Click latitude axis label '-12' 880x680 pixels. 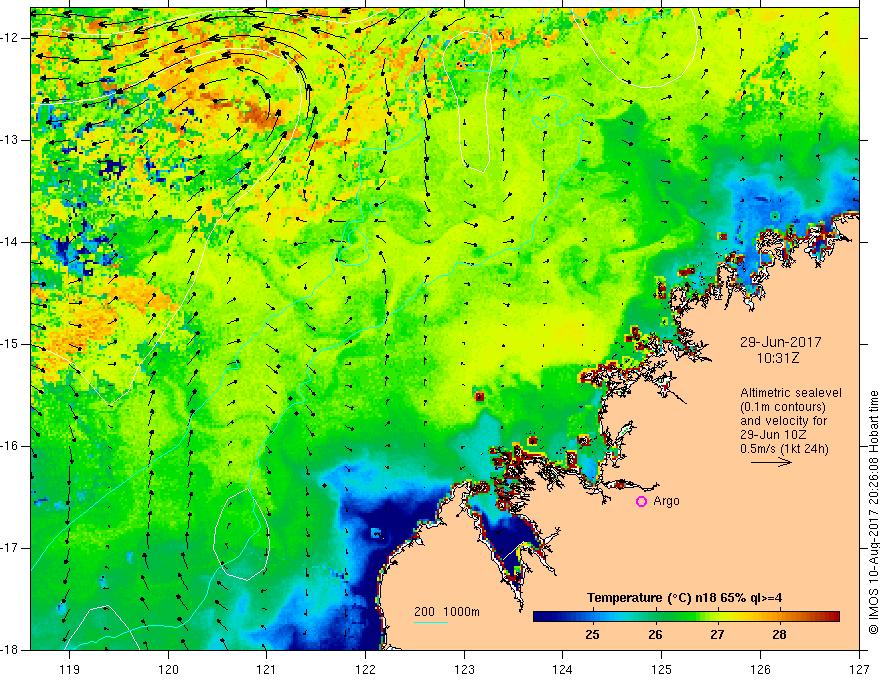[10, 38]
